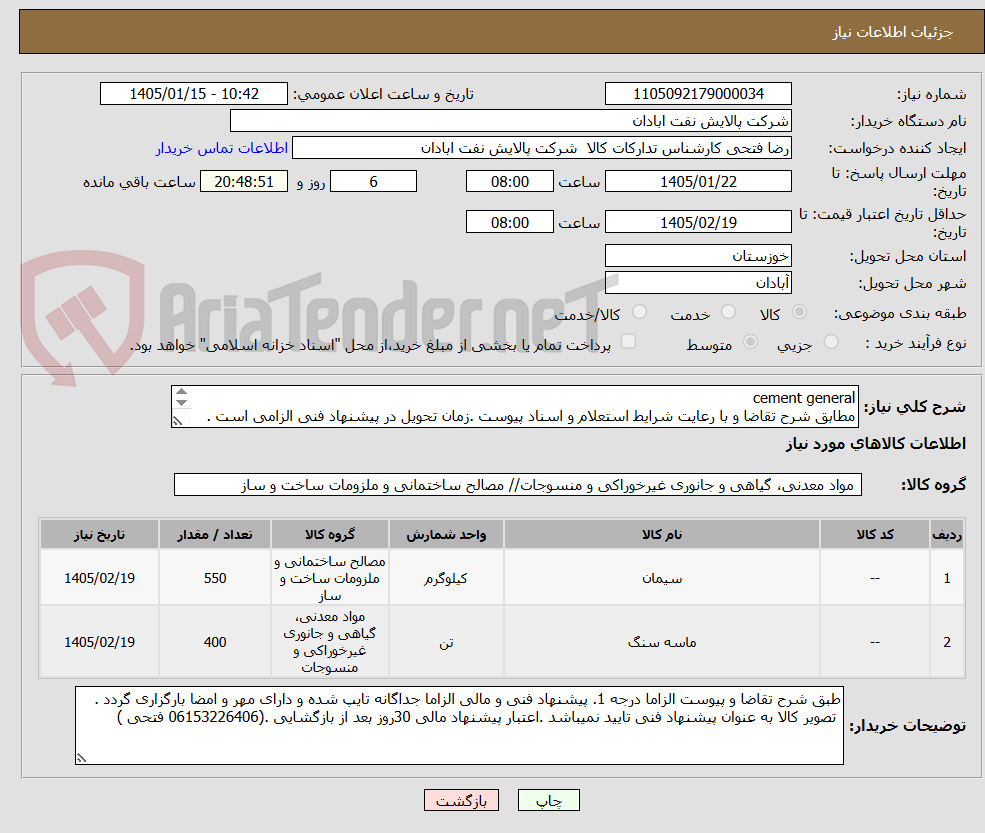The height and width of the screenshot is (833, 985).
Task: Select the کالا radio button
Action: [800, 312]
